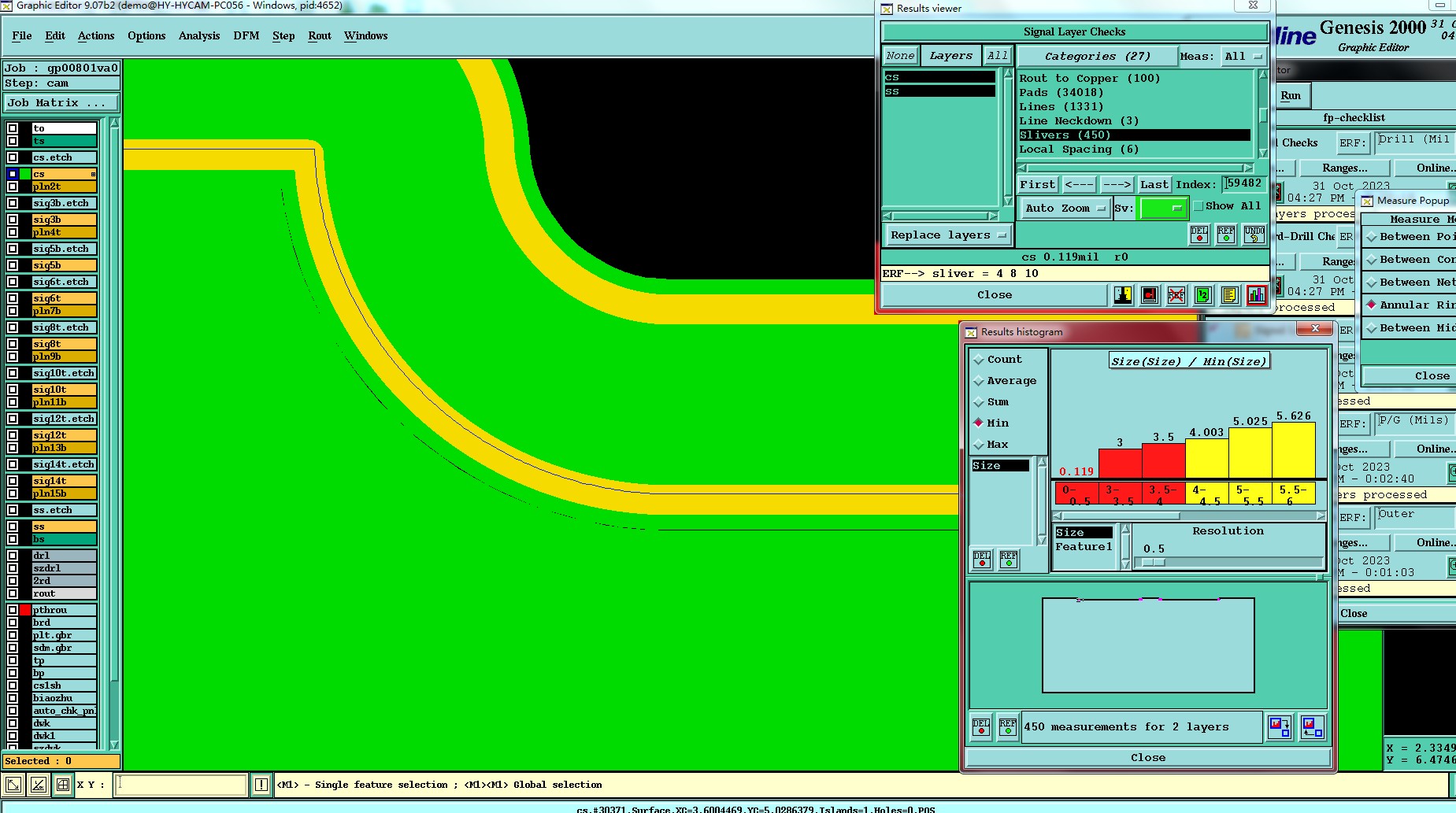The height and width of the screenshot is (813, 1456).
Task: Open Auto Zoom dropdown
Action: point(1065,209)
